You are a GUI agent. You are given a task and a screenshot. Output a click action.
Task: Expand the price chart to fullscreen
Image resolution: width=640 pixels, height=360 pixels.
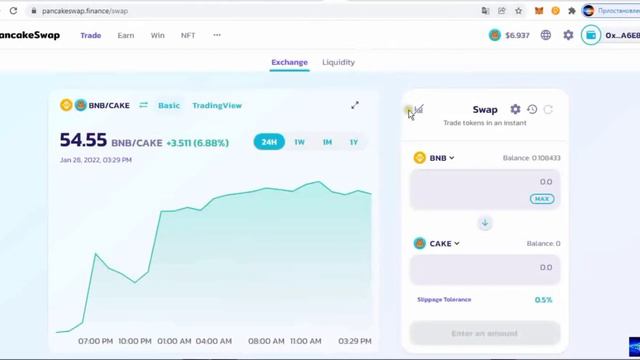click(355, 105)
